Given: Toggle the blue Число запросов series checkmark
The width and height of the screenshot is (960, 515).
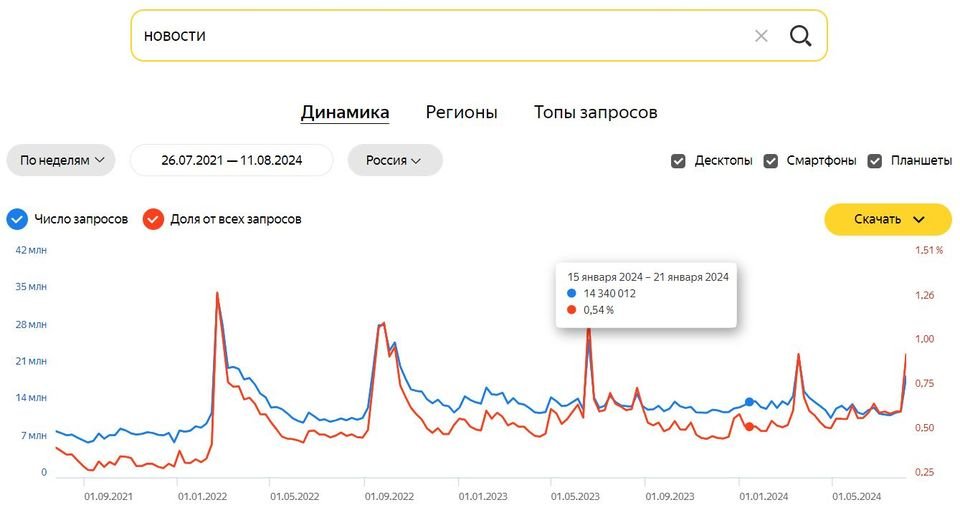Looking at the screenshot, I should tap(17, 219).
